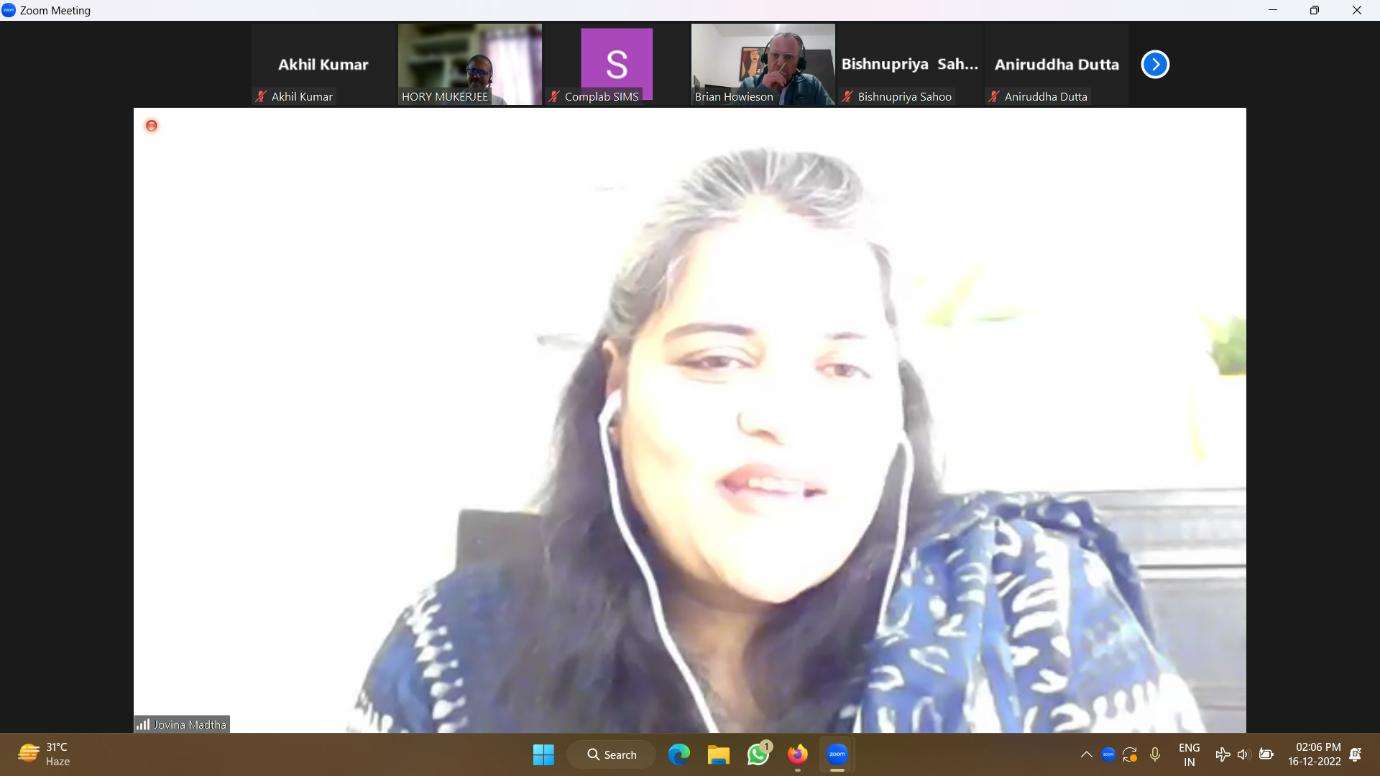Click the sync status tray icon

pyautogui.click(x=1130, y=754)
